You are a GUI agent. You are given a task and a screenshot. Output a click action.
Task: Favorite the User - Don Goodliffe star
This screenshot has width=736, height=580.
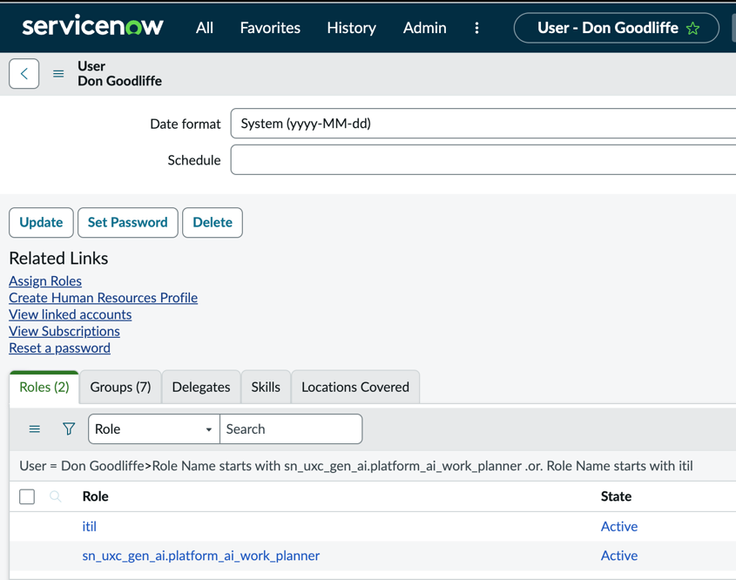(x=693, y=28)
